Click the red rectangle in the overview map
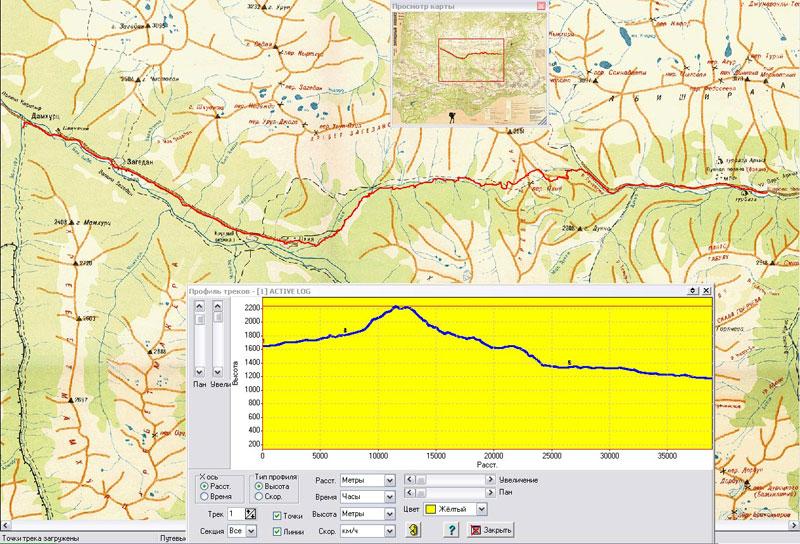This screenshot has width=800, height=544. point(471,60)
